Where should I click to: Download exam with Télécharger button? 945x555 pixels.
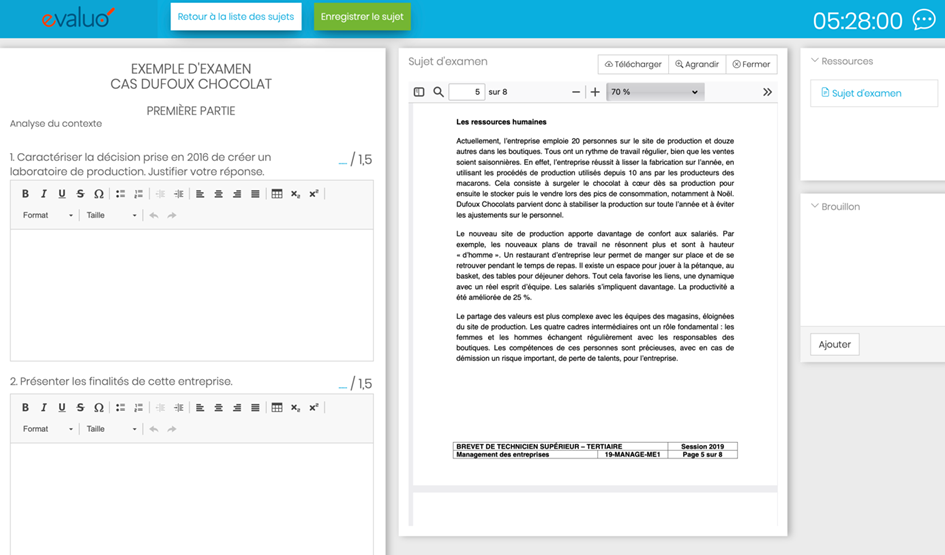tap(633, 64)
